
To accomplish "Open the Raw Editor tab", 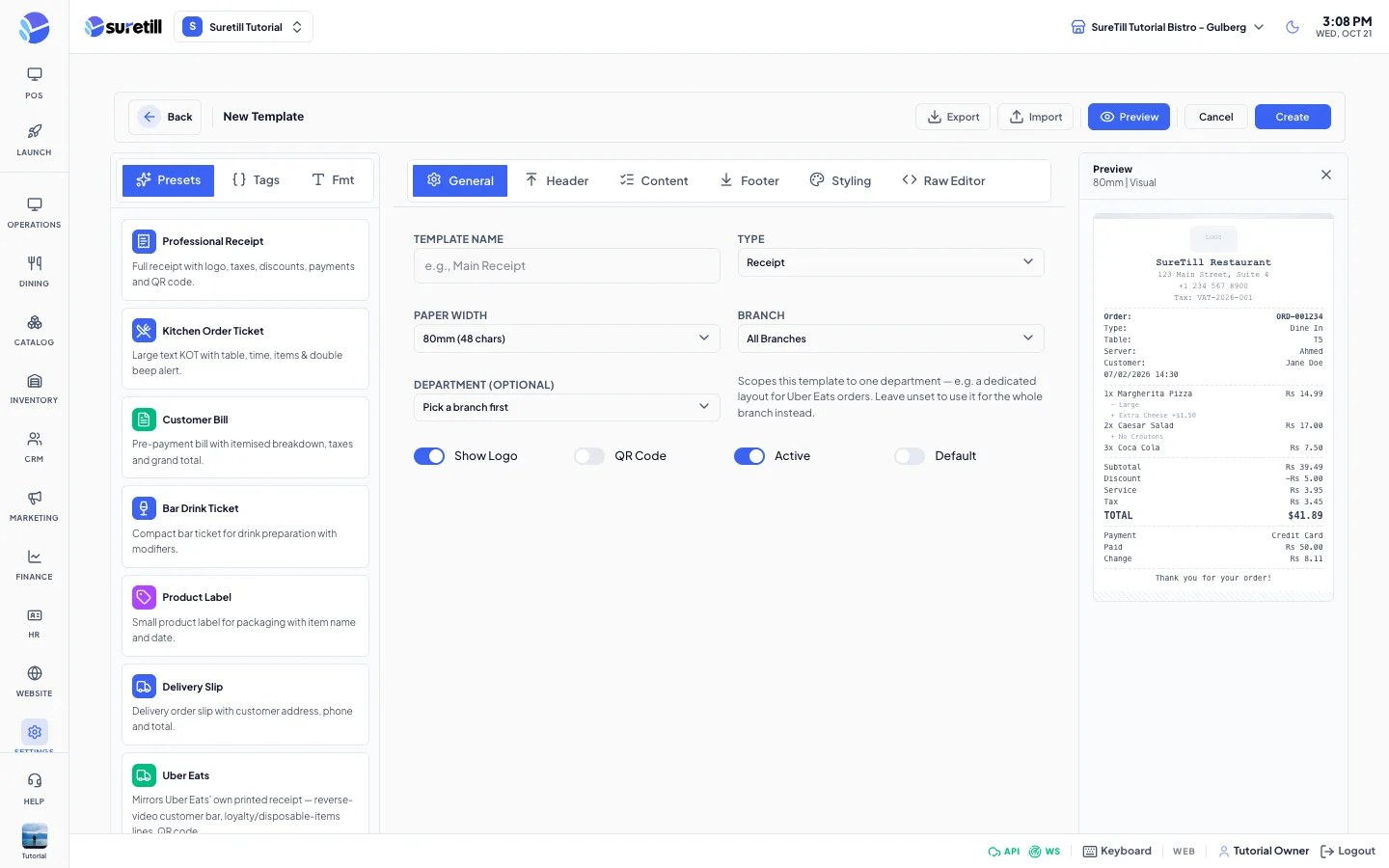I will point(943,180).
